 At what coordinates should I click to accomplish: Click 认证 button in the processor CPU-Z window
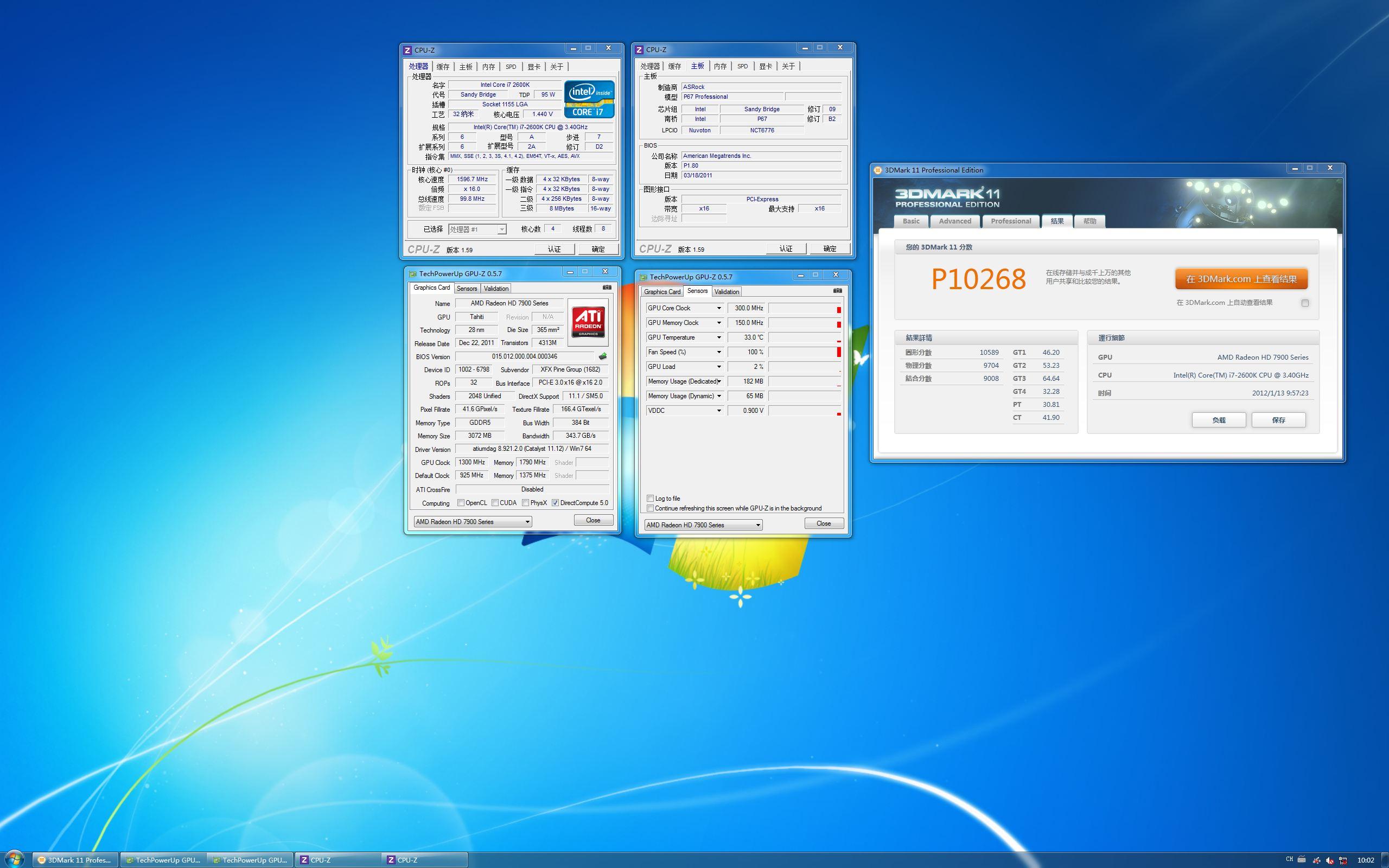555,249
